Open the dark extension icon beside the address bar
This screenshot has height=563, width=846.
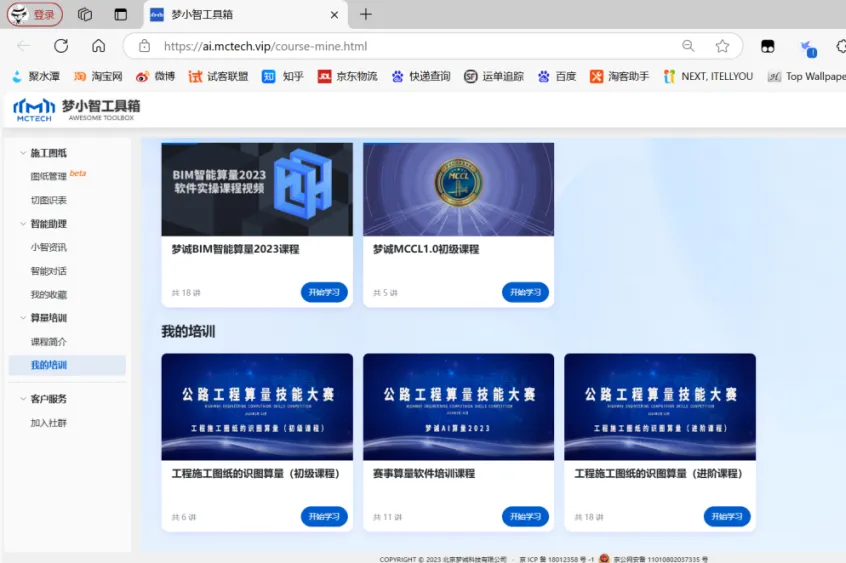[x=767, y=46]
